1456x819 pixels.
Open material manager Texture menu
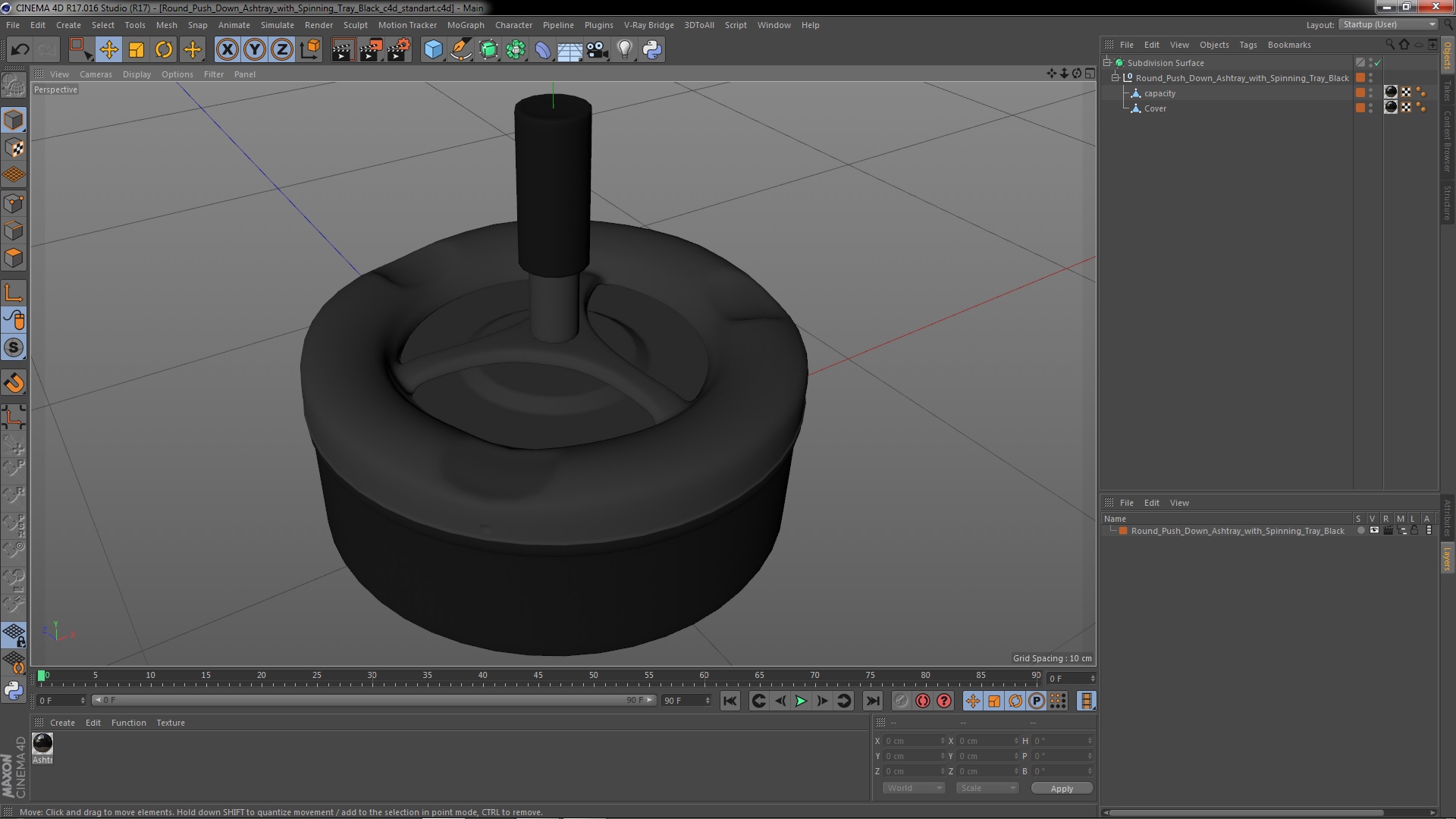(171, 723)
